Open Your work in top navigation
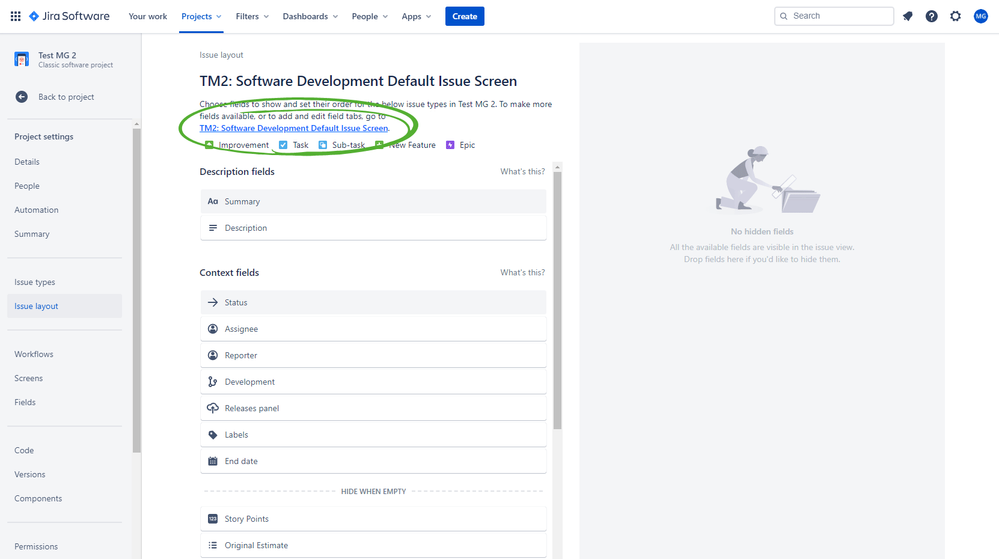 148,17
